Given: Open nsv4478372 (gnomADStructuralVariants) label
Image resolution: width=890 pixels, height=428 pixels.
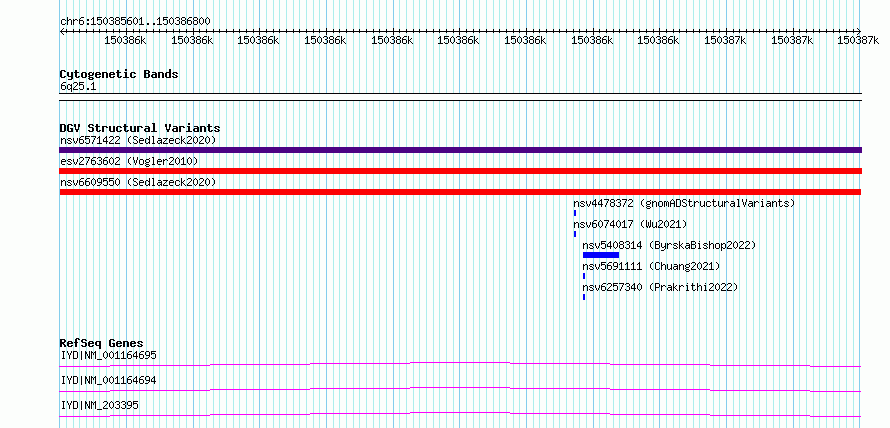Looking at the screenshot, I should (x=684, y=203).
